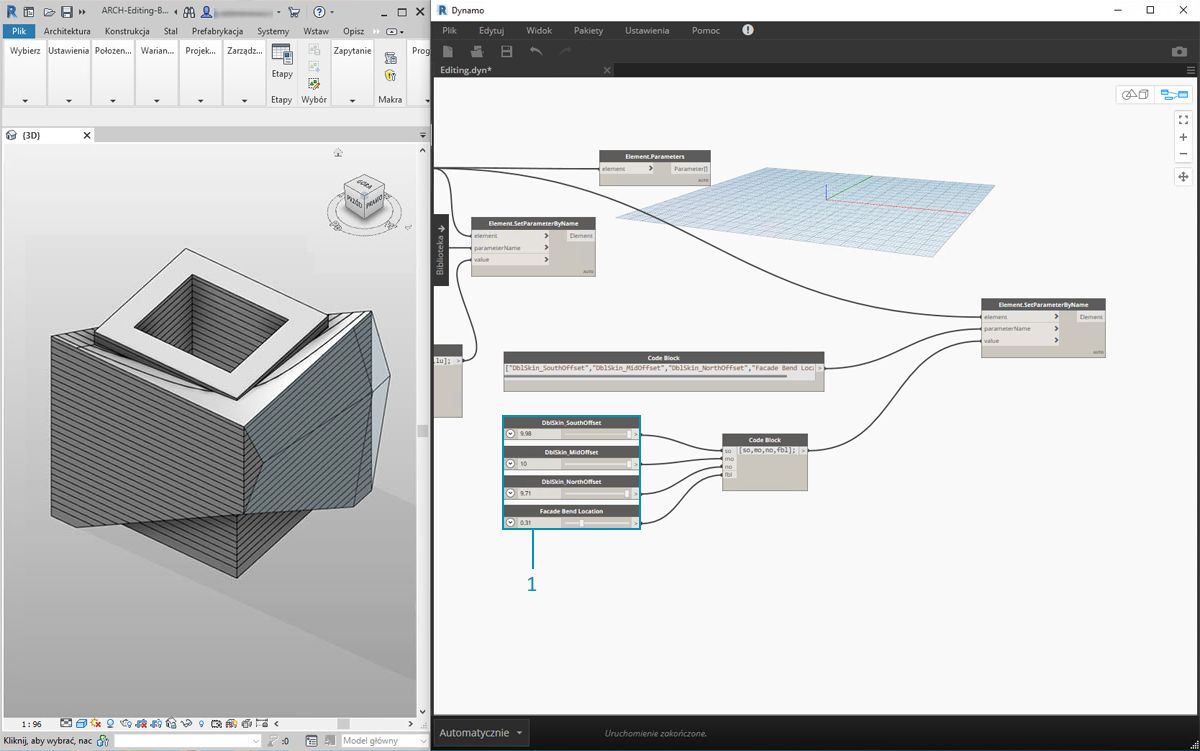This screenshot has width=1200, height=751.
Task: Open Revit help with question mark icon
Action: pos(319,12)
